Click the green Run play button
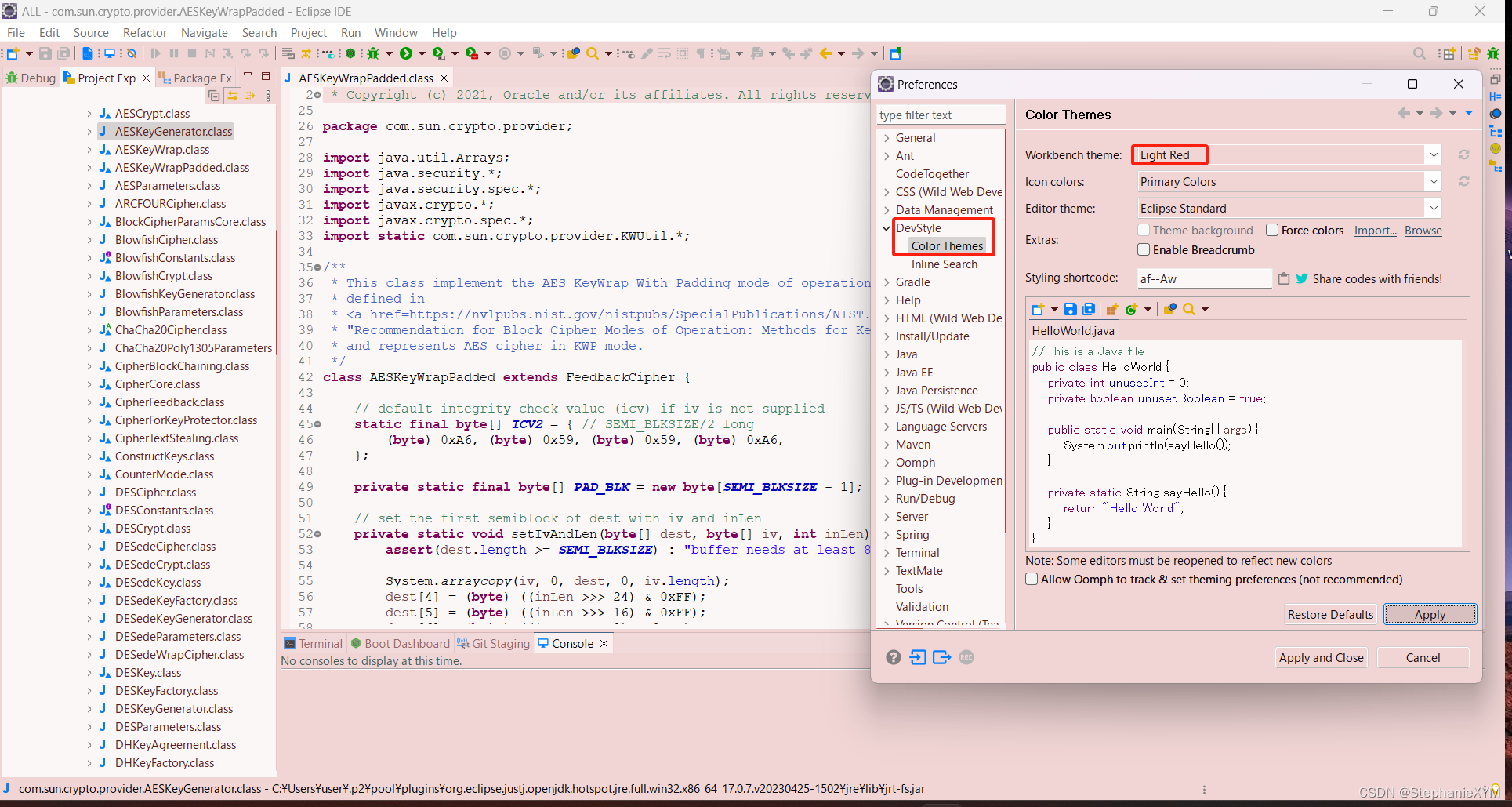This screenshot has width=1512, height=807. point(405,53)
